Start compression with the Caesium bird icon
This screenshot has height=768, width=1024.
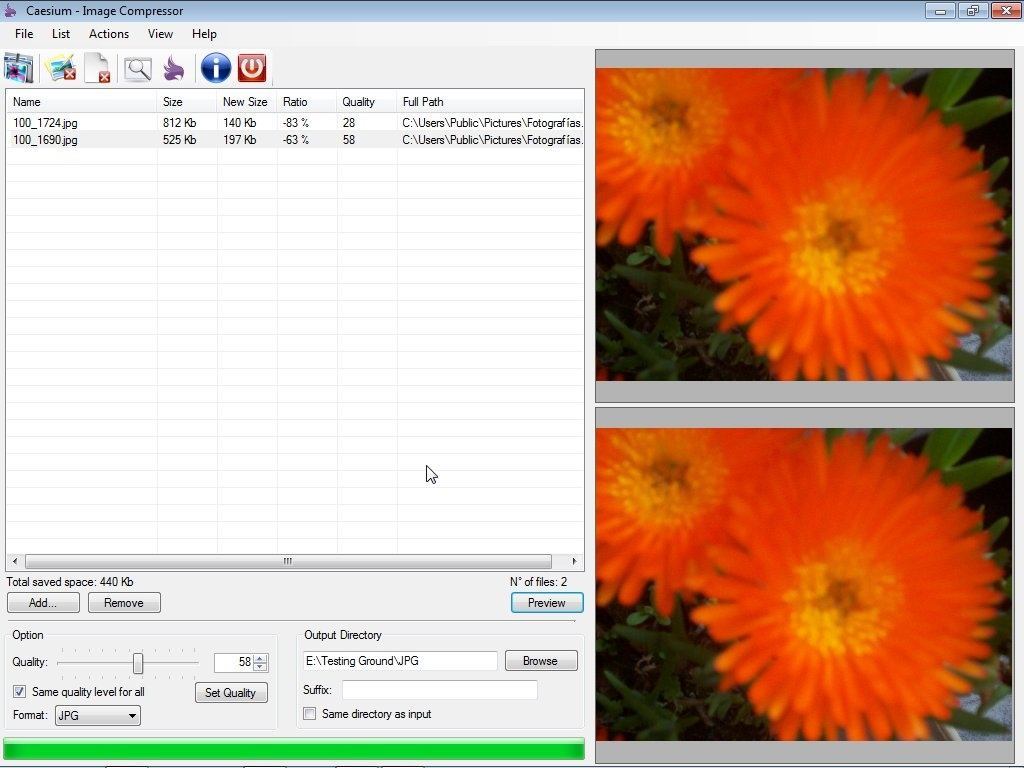click(172, 68)
